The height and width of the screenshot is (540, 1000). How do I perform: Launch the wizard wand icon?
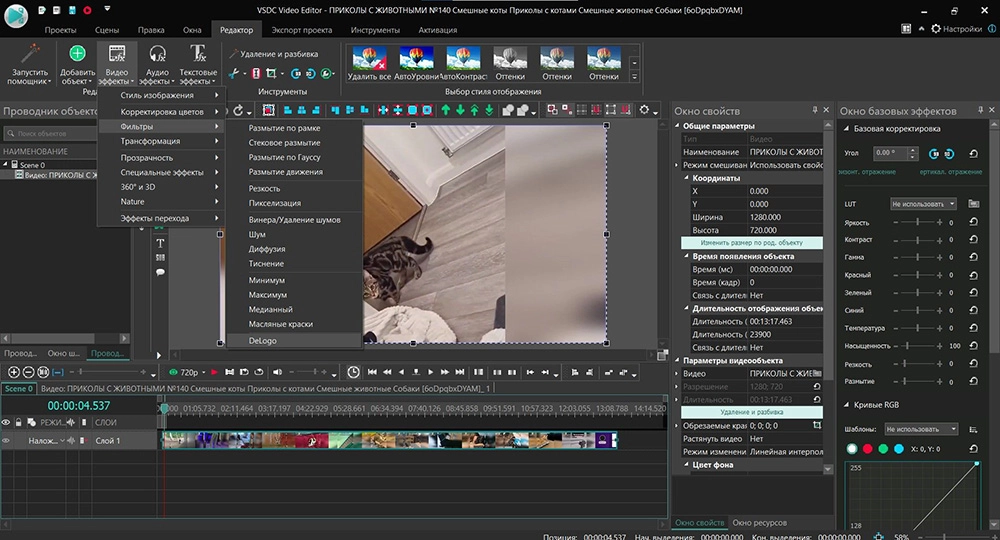click(x=29, y=53)
